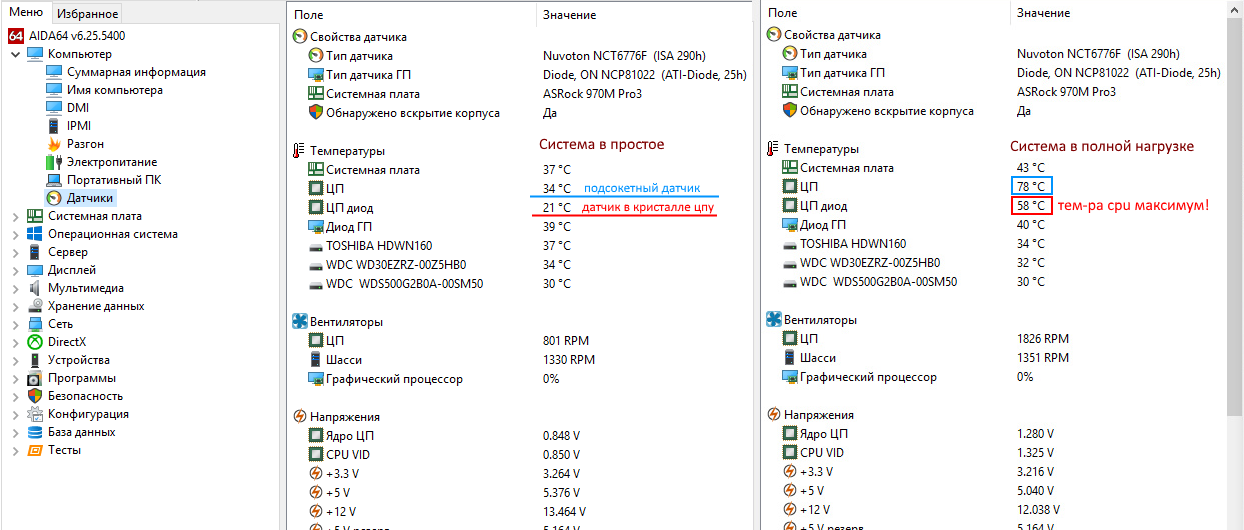Click the Безопасность shield icon
The width and height of the screenshot is (1244, 530).
pos(35,396)
